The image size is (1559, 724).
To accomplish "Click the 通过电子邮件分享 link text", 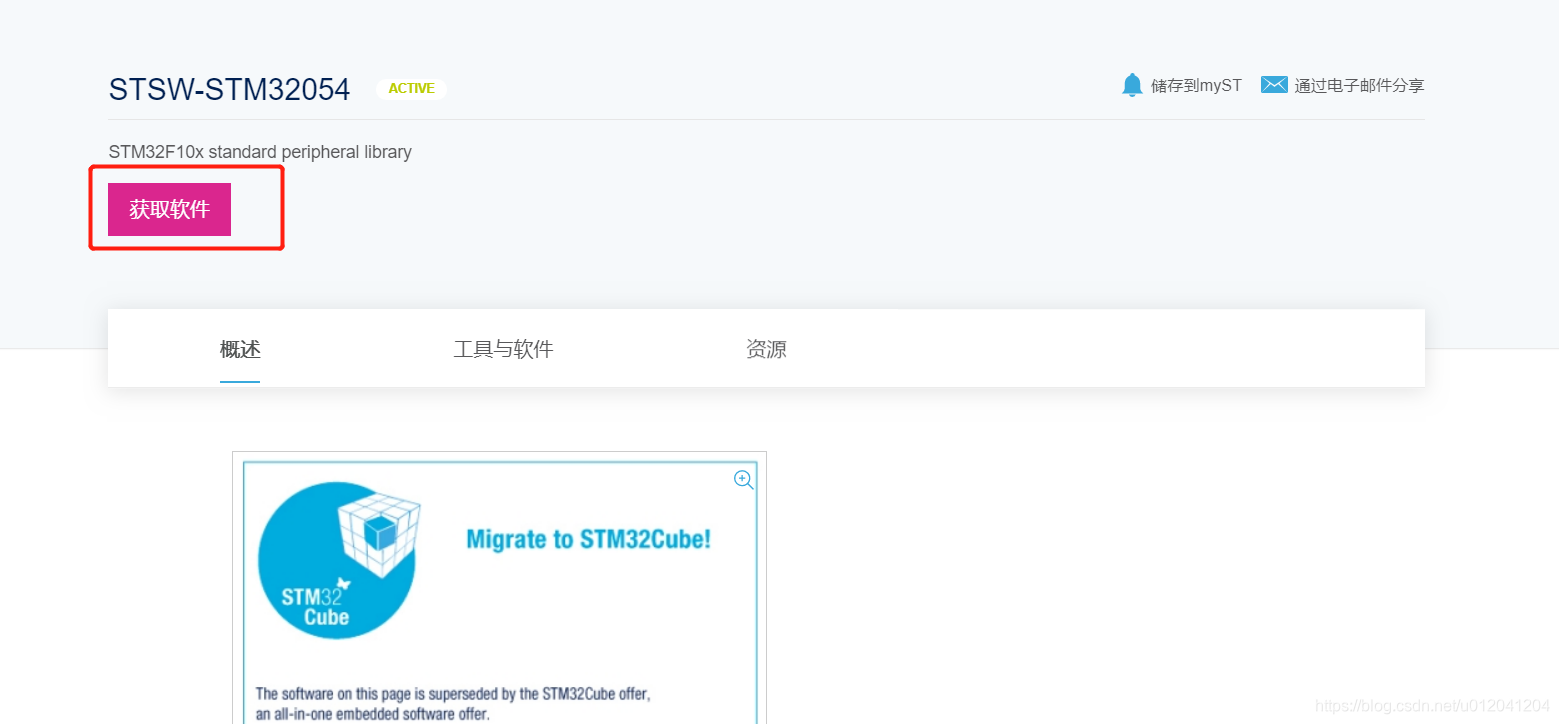I will click(1359, 86).
